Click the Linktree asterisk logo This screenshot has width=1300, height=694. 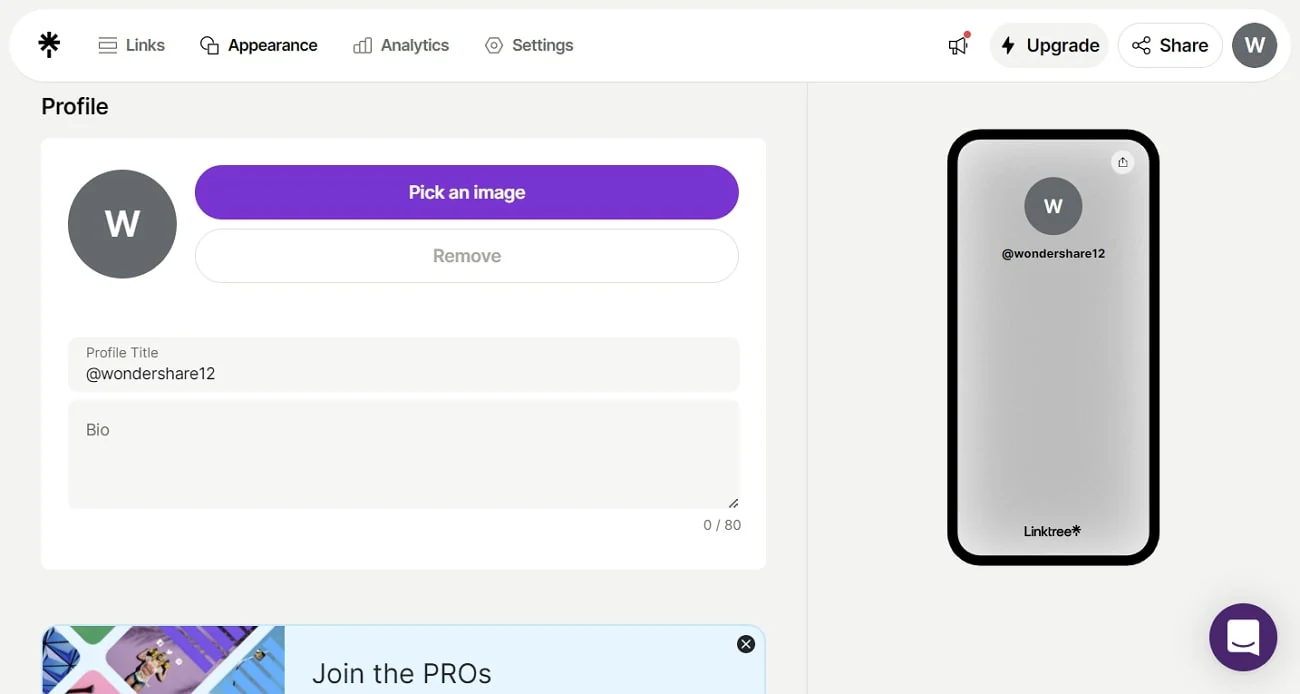[x=48, y=45]
